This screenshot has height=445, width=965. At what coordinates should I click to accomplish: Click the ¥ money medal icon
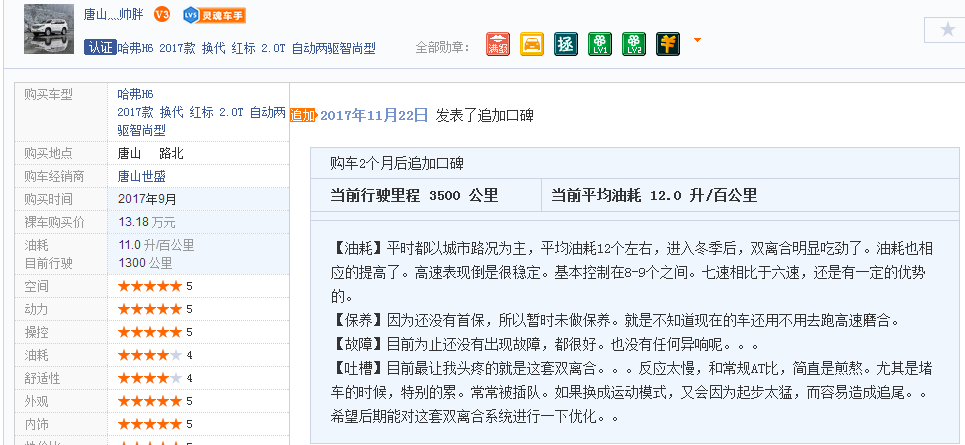667,44
